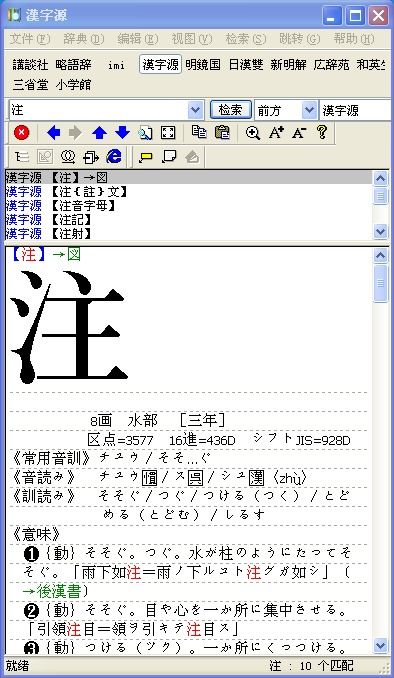This screenshot has width=394, height=678.
Task: Click the greyed picture panel icon
Action: click(45, 157)
